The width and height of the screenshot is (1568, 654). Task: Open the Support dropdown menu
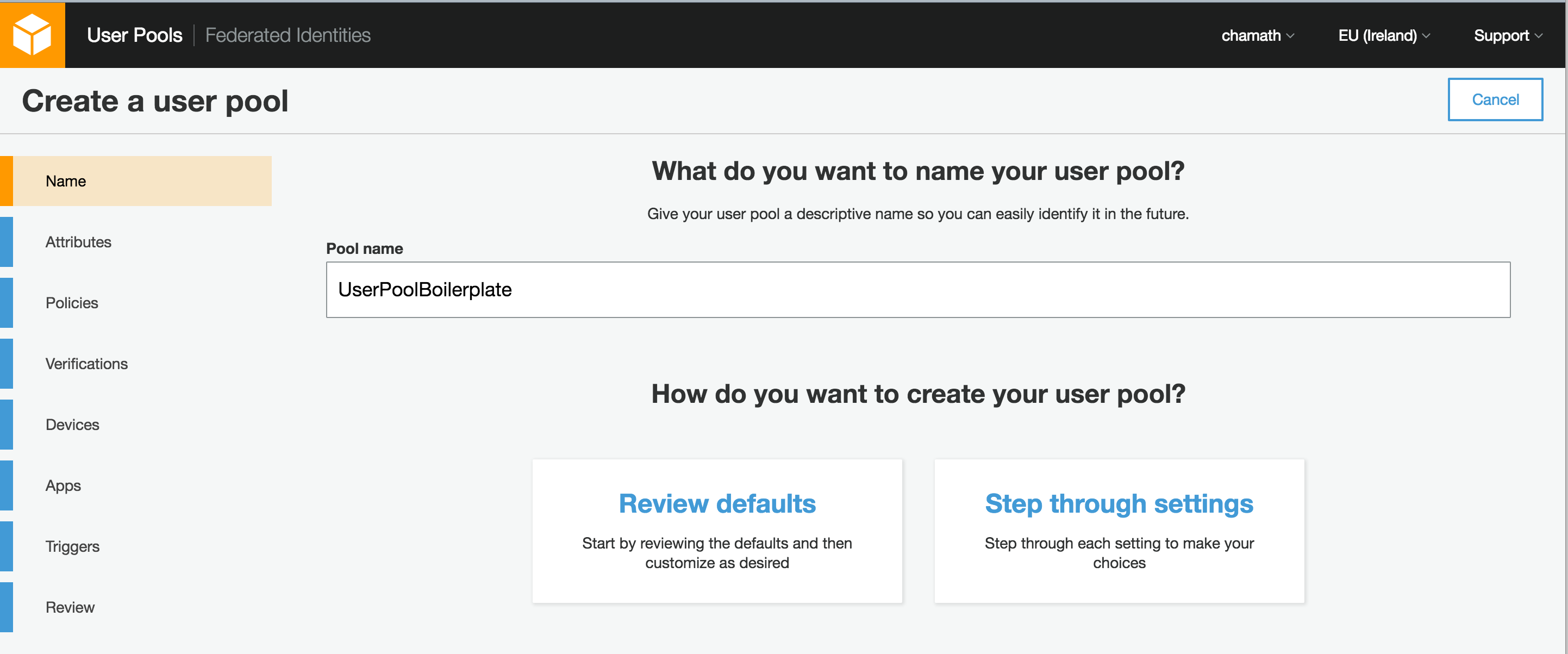[x=1507, y=35]
